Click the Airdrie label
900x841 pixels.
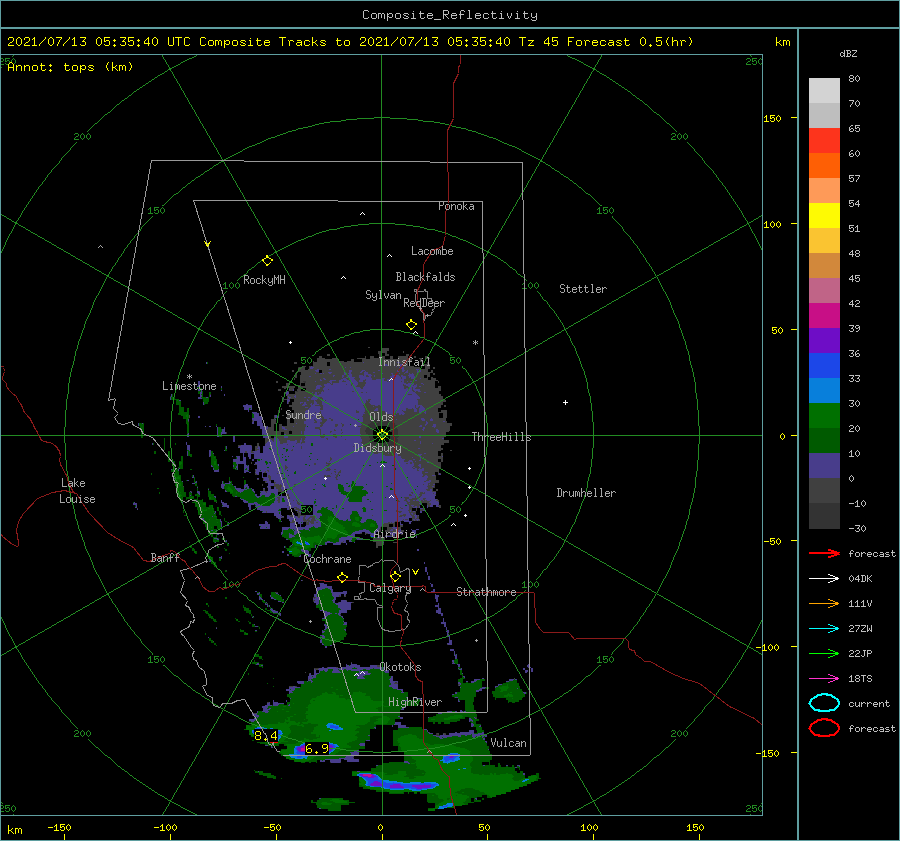click(x=394, y=534)
